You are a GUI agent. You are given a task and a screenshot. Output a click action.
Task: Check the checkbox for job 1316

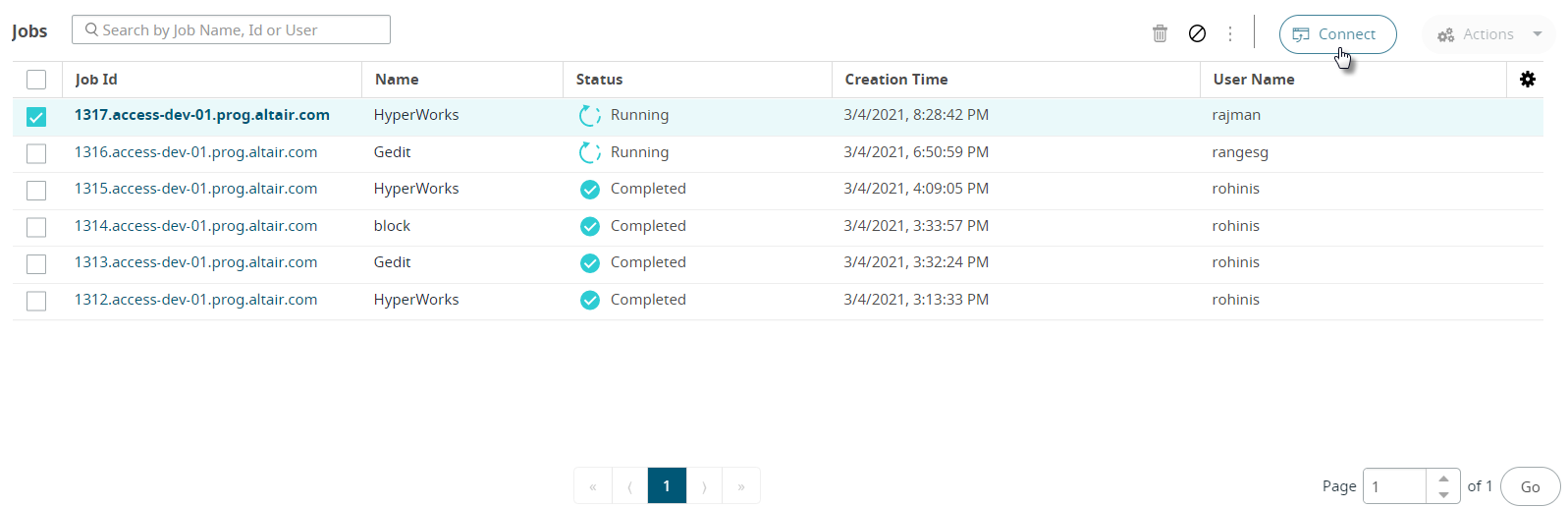pos(36,153)
